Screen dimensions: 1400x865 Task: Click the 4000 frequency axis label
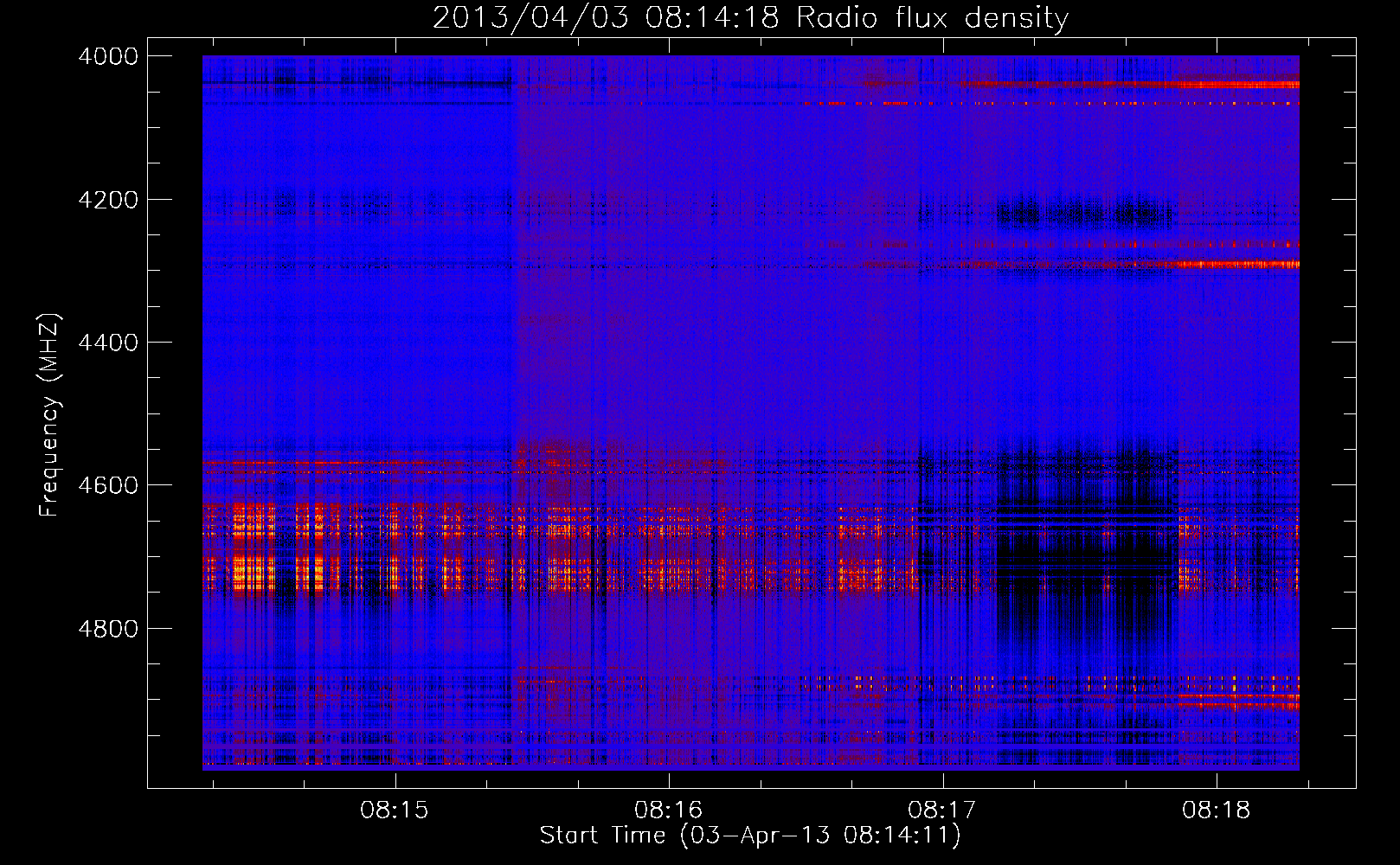click(108, 56)
